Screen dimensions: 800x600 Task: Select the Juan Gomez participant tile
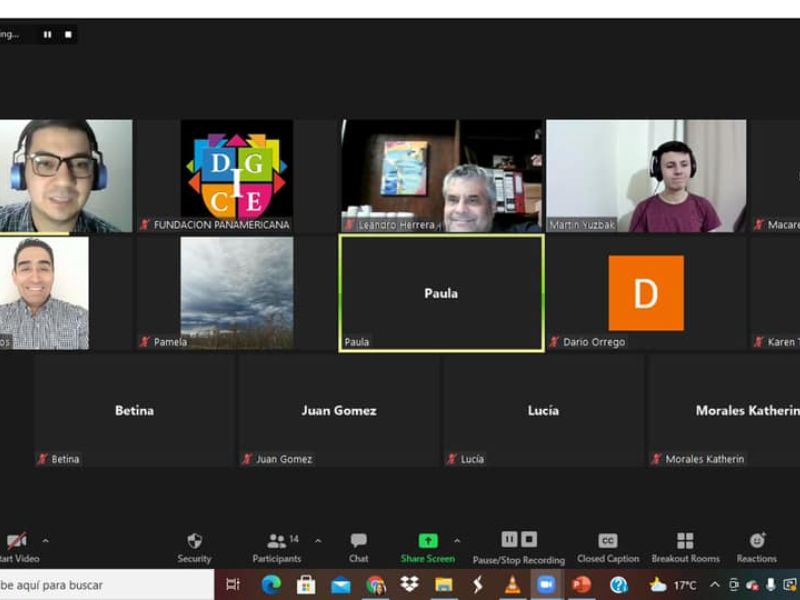pyautogui.click(x=339, y=410)
